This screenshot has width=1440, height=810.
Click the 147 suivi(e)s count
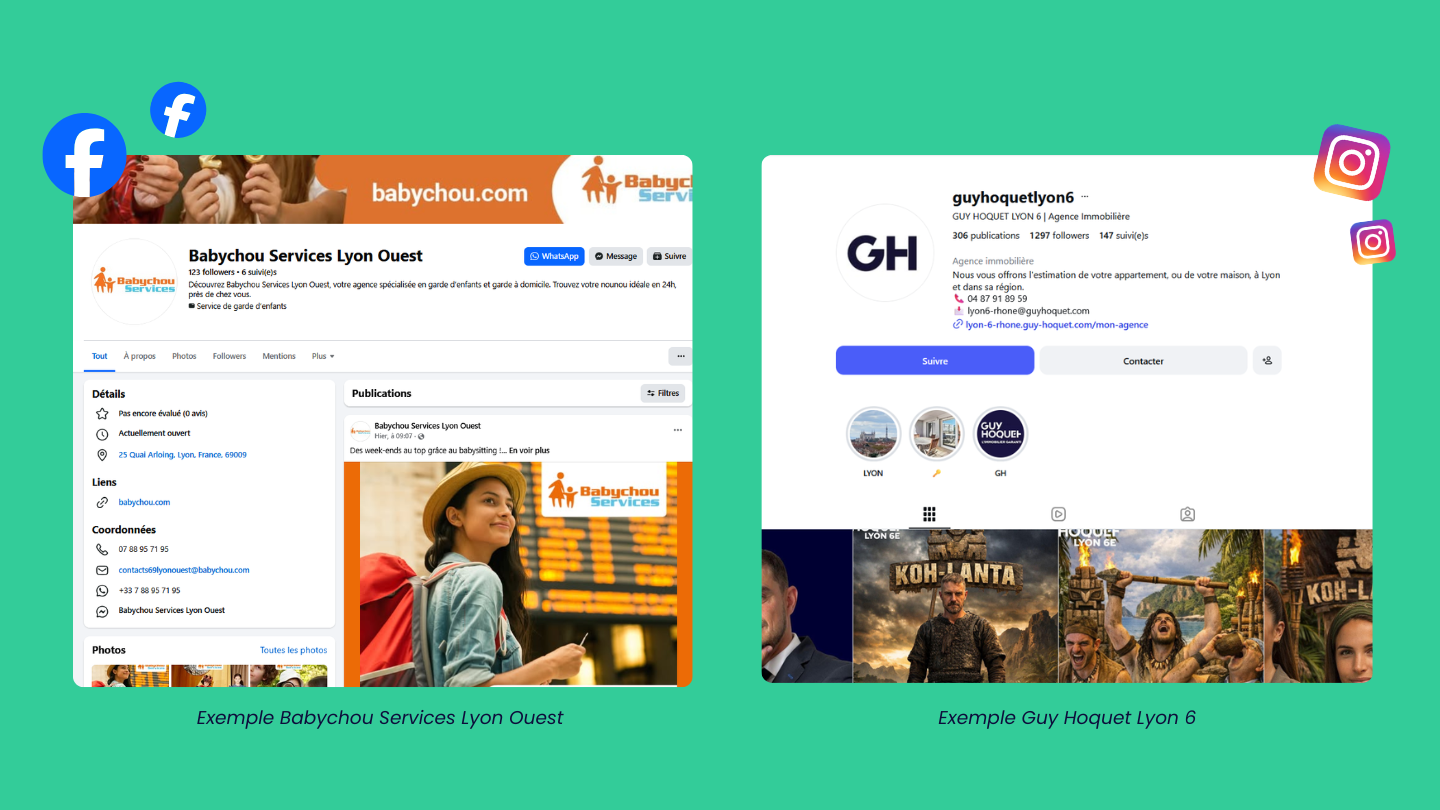pos(1123,236)
